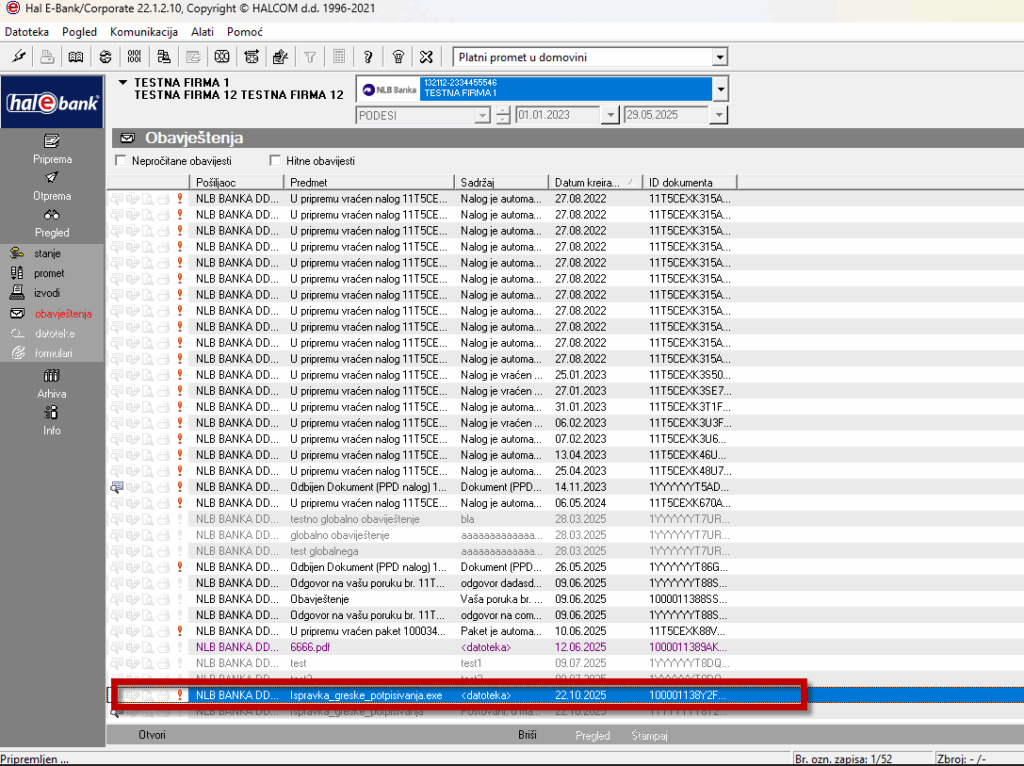
Task: Open the Arhiva section in sidebar
Action: point(52,383)
